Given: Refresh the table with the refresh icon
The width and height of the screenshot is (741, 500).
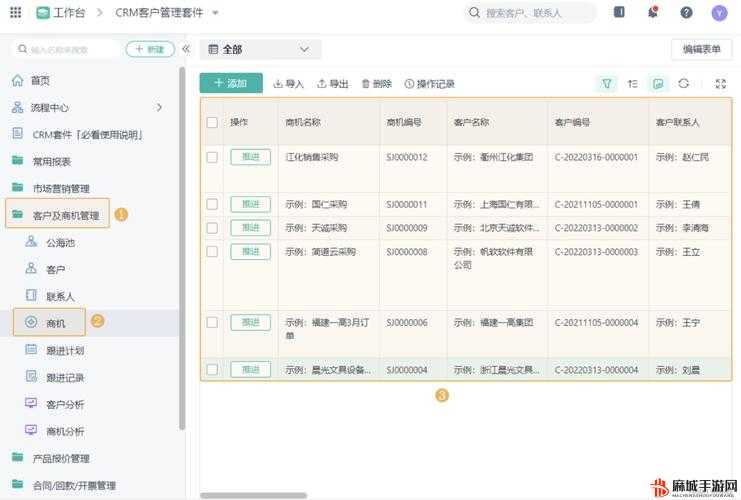Looking at the screenshot, I should coord(683,84).
